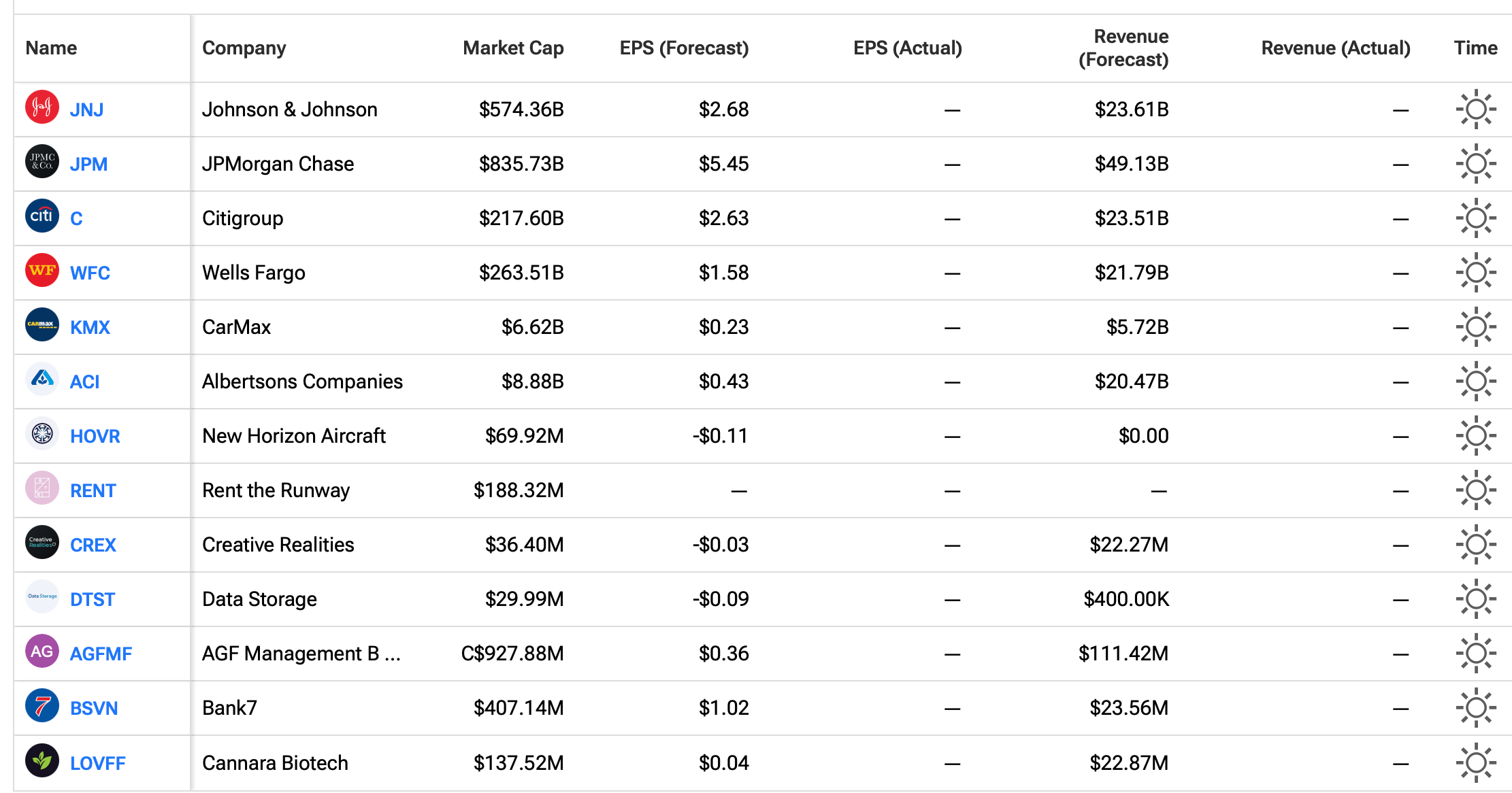Click the Revenue (Forecast) column header
The width and height of the screenshot is (1512, 793).
(1123, 48)
